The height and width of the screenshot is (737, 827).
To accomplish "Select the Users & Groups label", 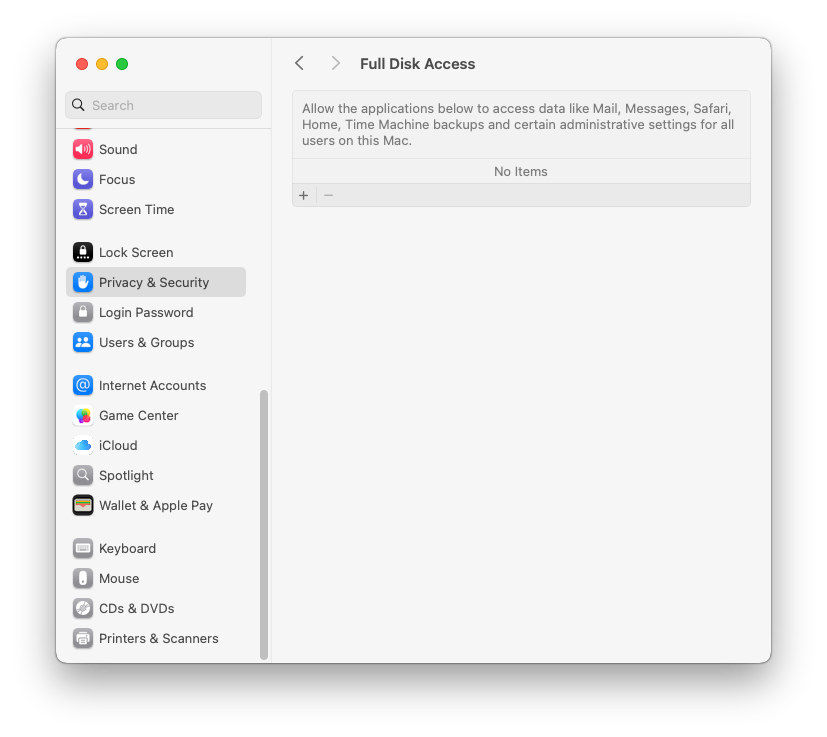I will pyautogui.click(x=147, y=342).
